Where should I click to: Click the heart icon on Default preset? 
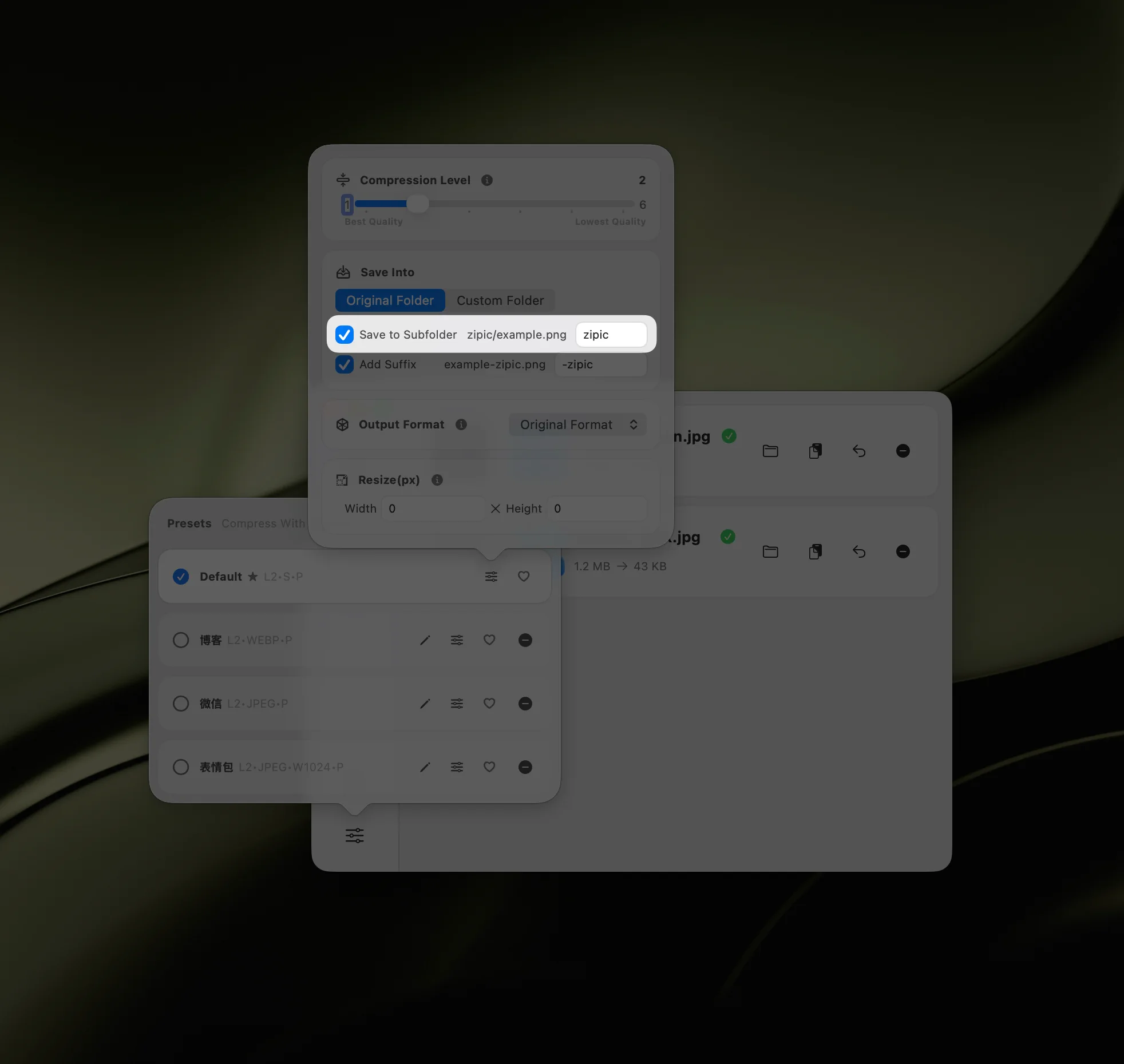[524, 577]
